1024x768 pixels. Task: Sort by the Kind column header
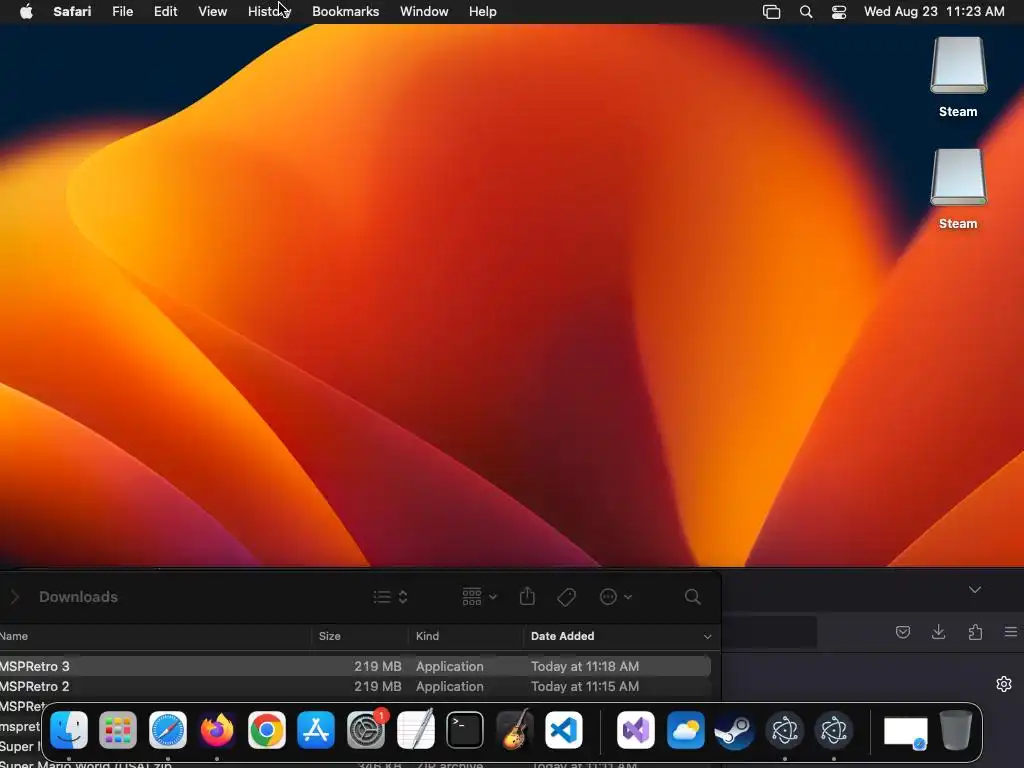pyautogui.click(x=427, y=636)
